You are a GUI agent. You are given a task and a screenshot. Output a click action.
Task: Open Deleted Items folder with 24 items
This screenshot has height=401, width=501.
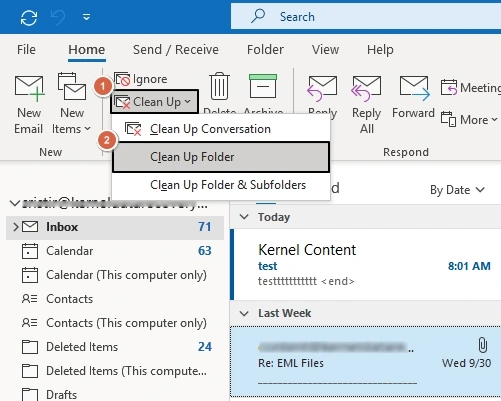coord(115,347)
